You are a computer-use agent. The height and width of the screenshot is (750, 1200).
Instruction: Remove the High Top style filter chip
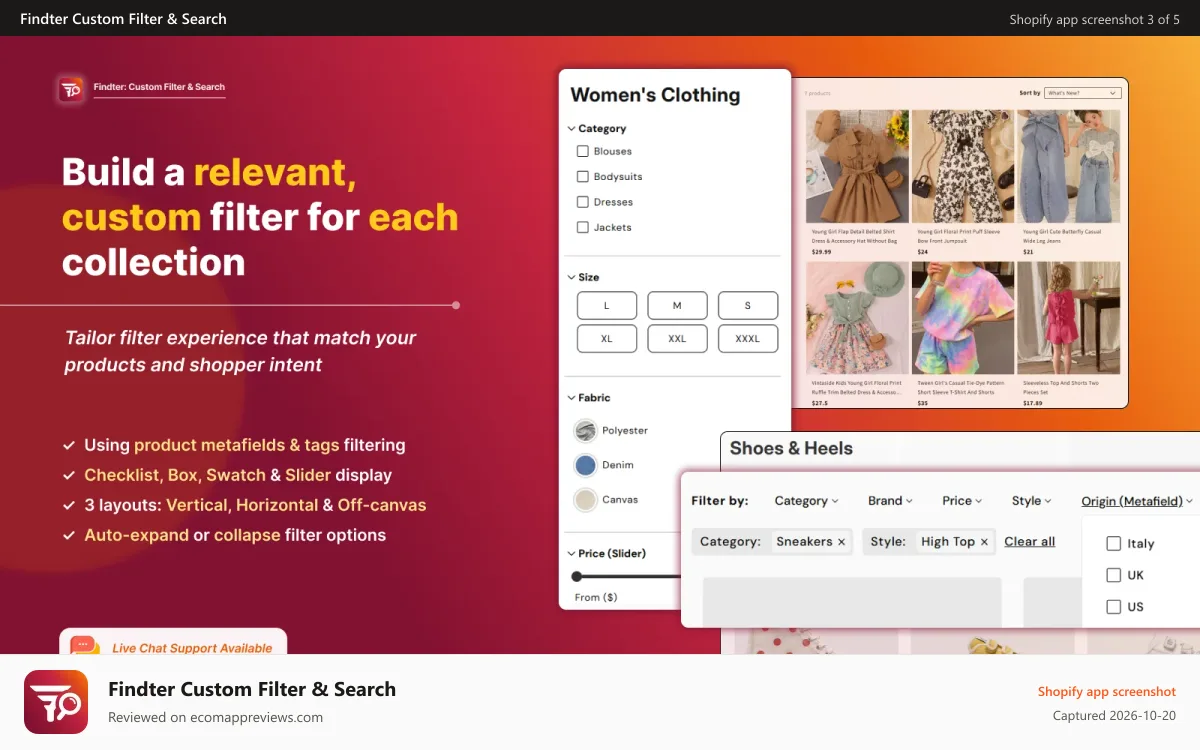pos(984,542)
